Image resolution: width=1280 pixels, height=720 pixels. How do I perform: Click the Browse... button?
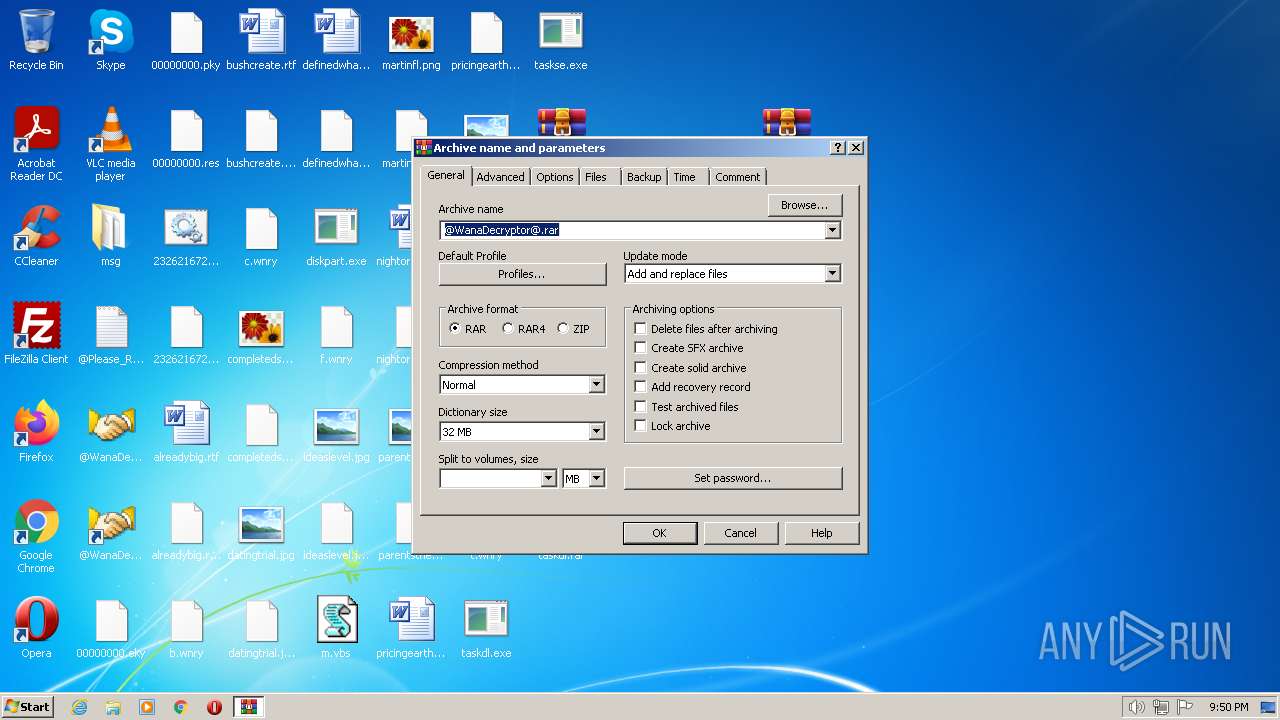point(805,205)
